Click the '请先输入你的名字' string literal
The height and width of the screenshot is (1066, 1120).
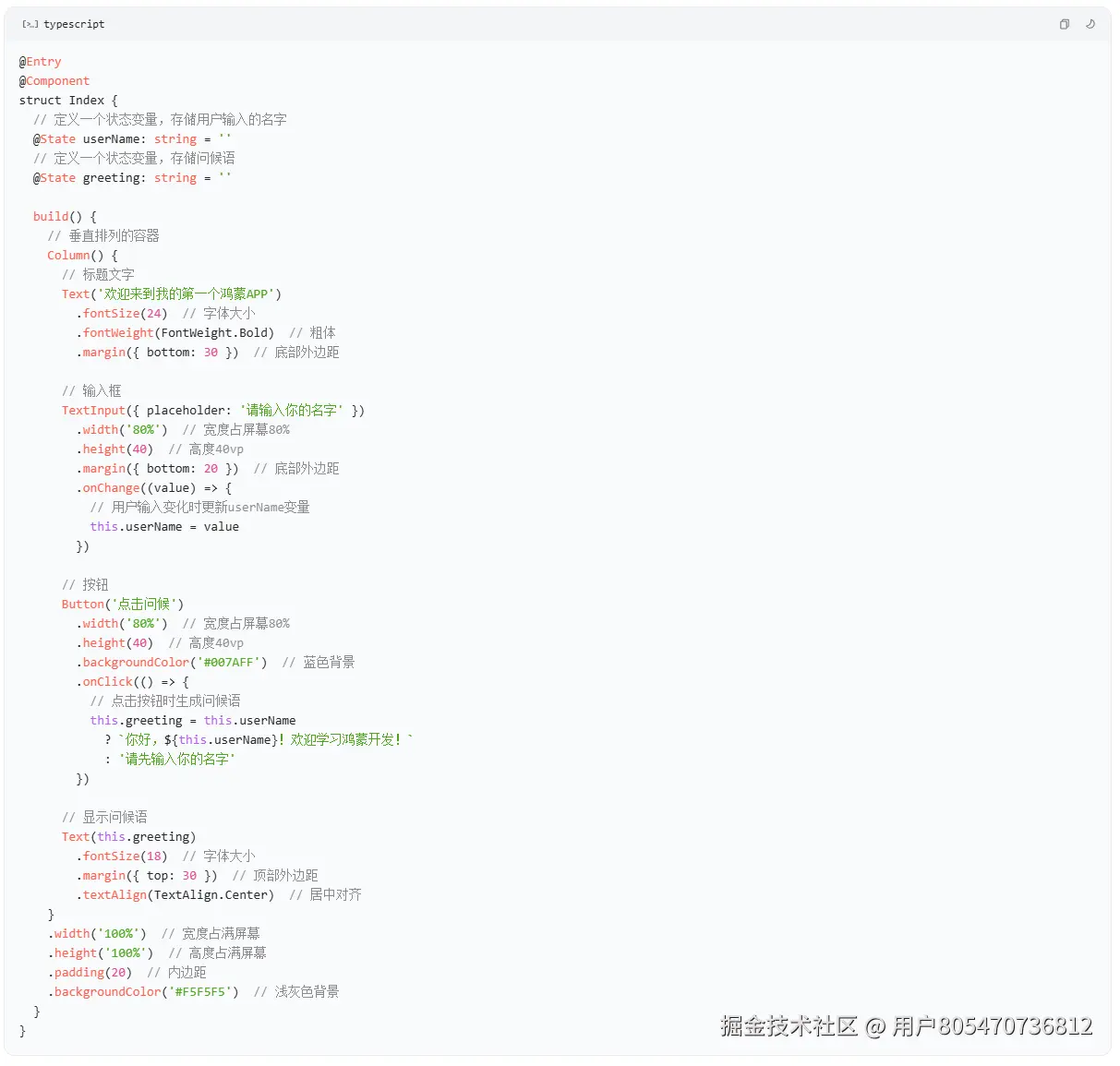point(177,760)
